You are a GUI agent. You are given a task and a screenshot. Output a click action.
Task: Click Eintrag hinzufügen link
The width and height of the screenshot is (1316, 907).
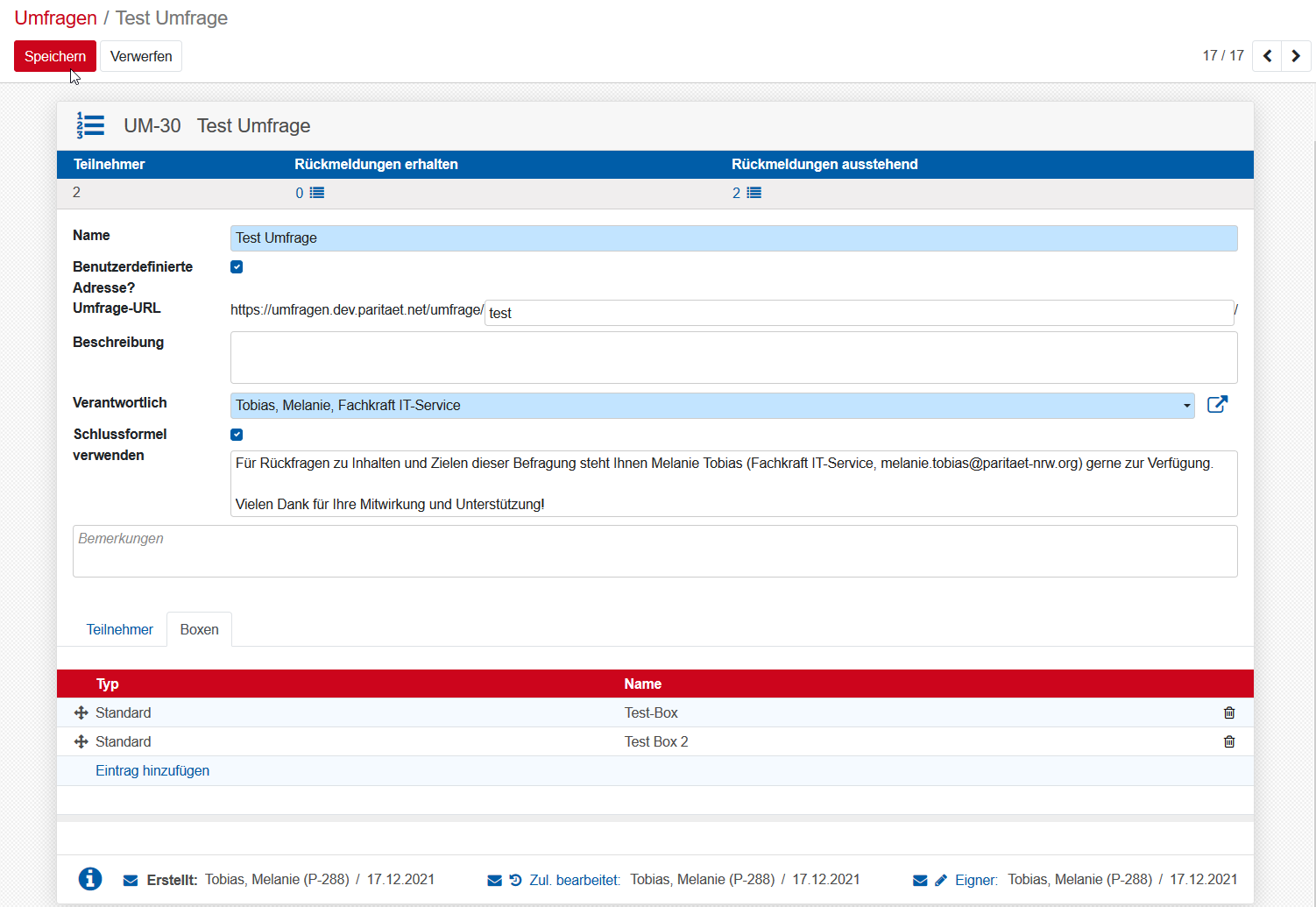click(152, 771)
